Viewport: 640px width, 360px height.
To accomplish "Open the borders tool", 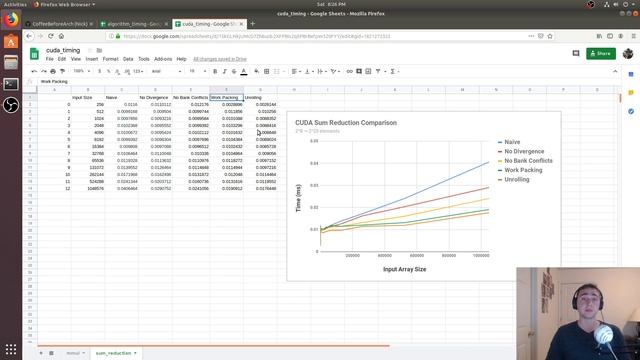I will pos(267,71).
